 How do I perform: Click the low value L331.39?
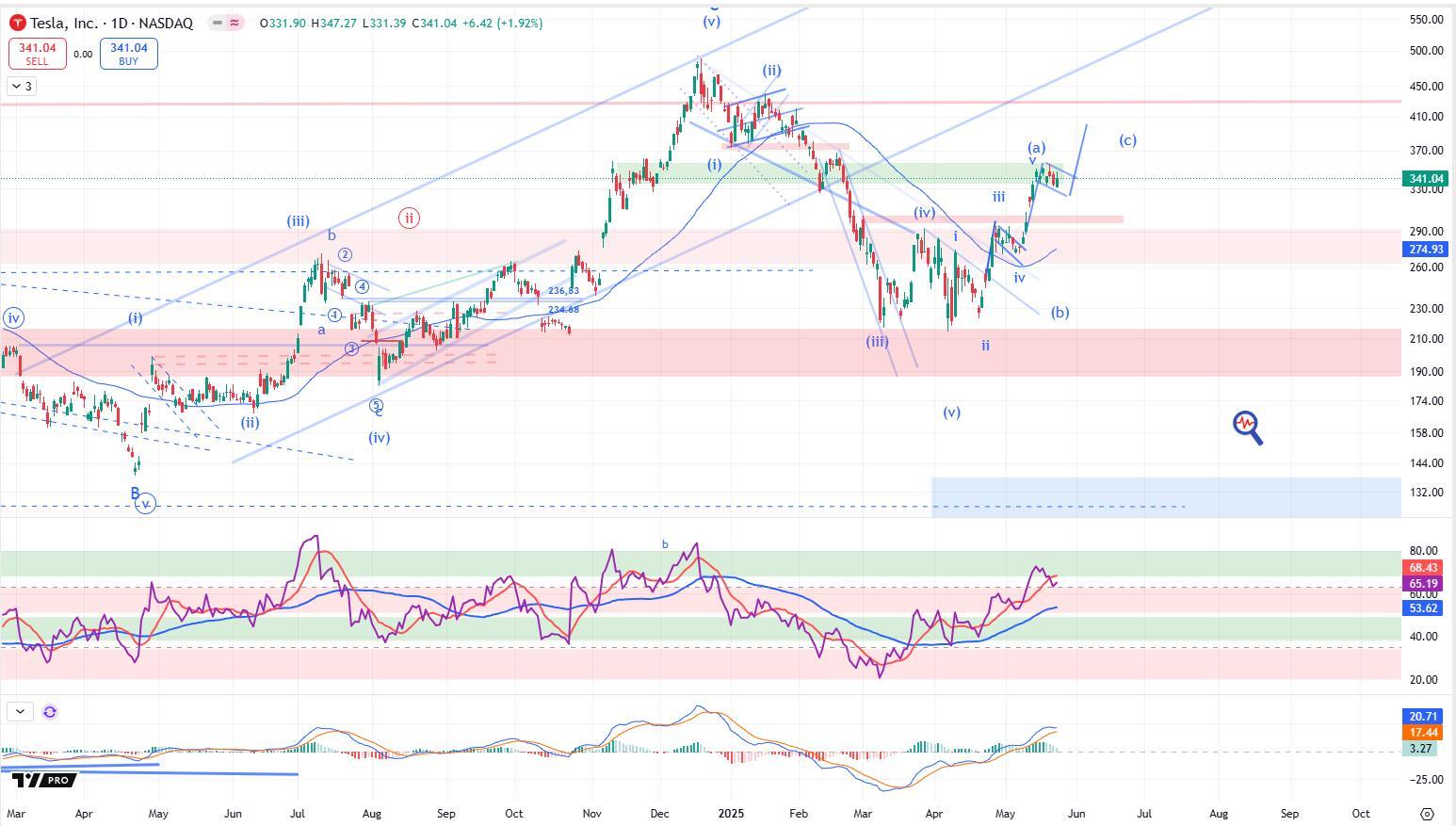point(384,23)
